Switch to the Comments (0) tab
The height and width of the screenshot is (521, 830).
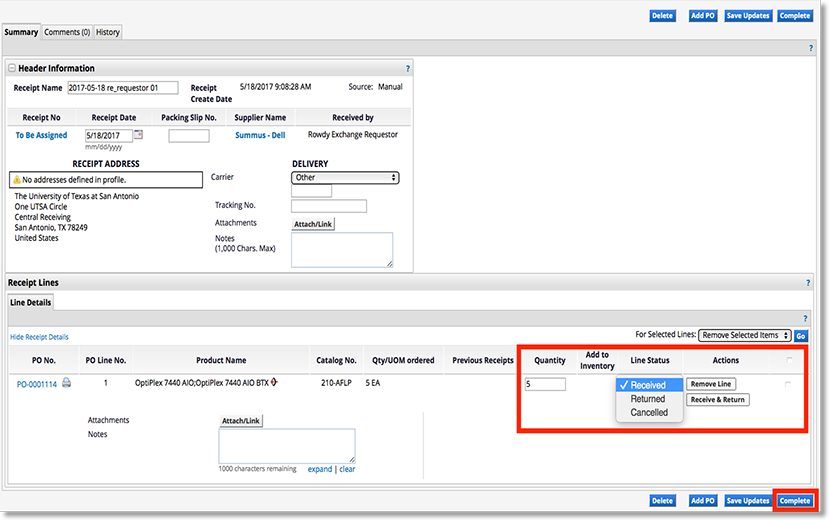[67, 32]
